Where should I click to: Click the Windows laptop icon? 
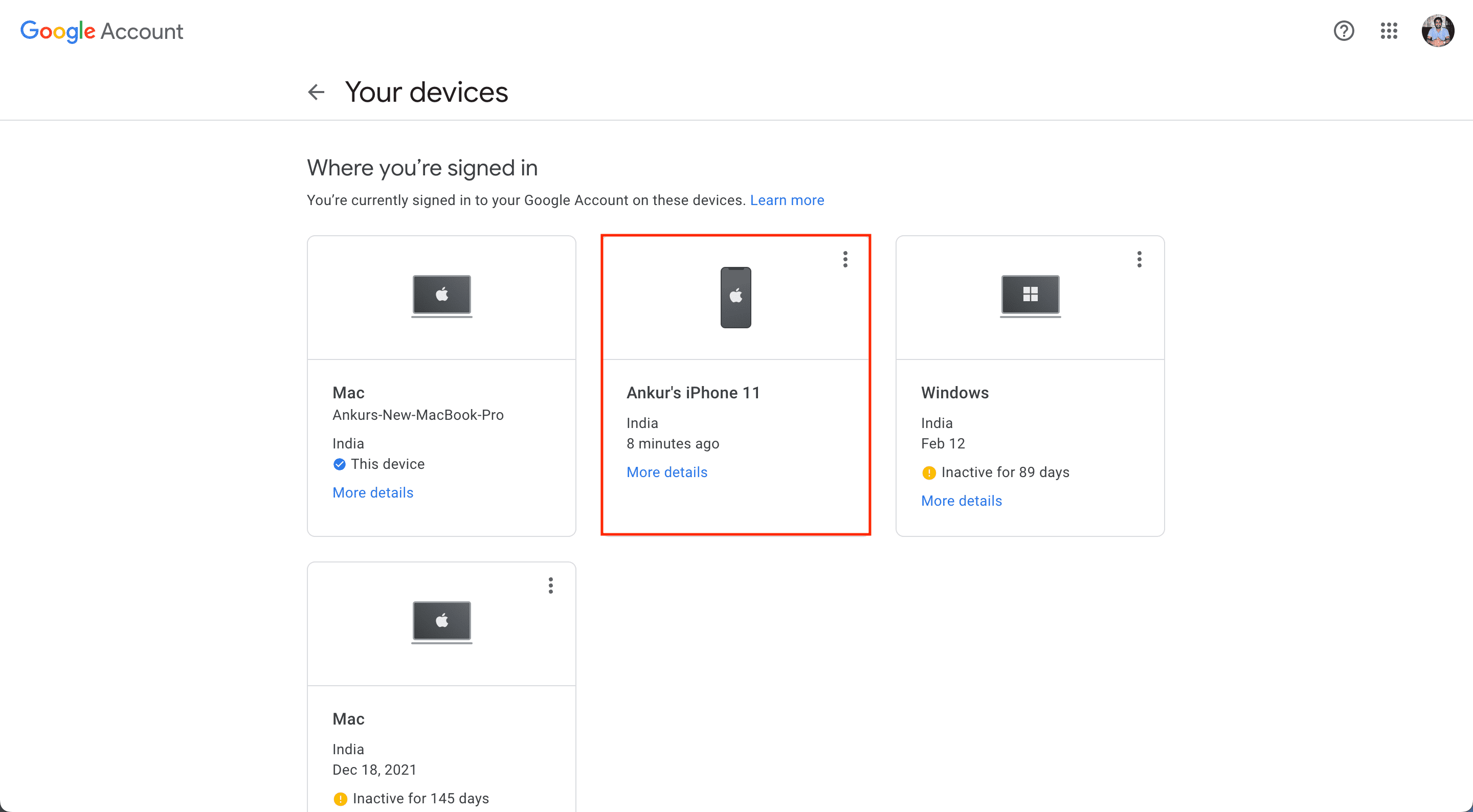(x=1031, y=296)
